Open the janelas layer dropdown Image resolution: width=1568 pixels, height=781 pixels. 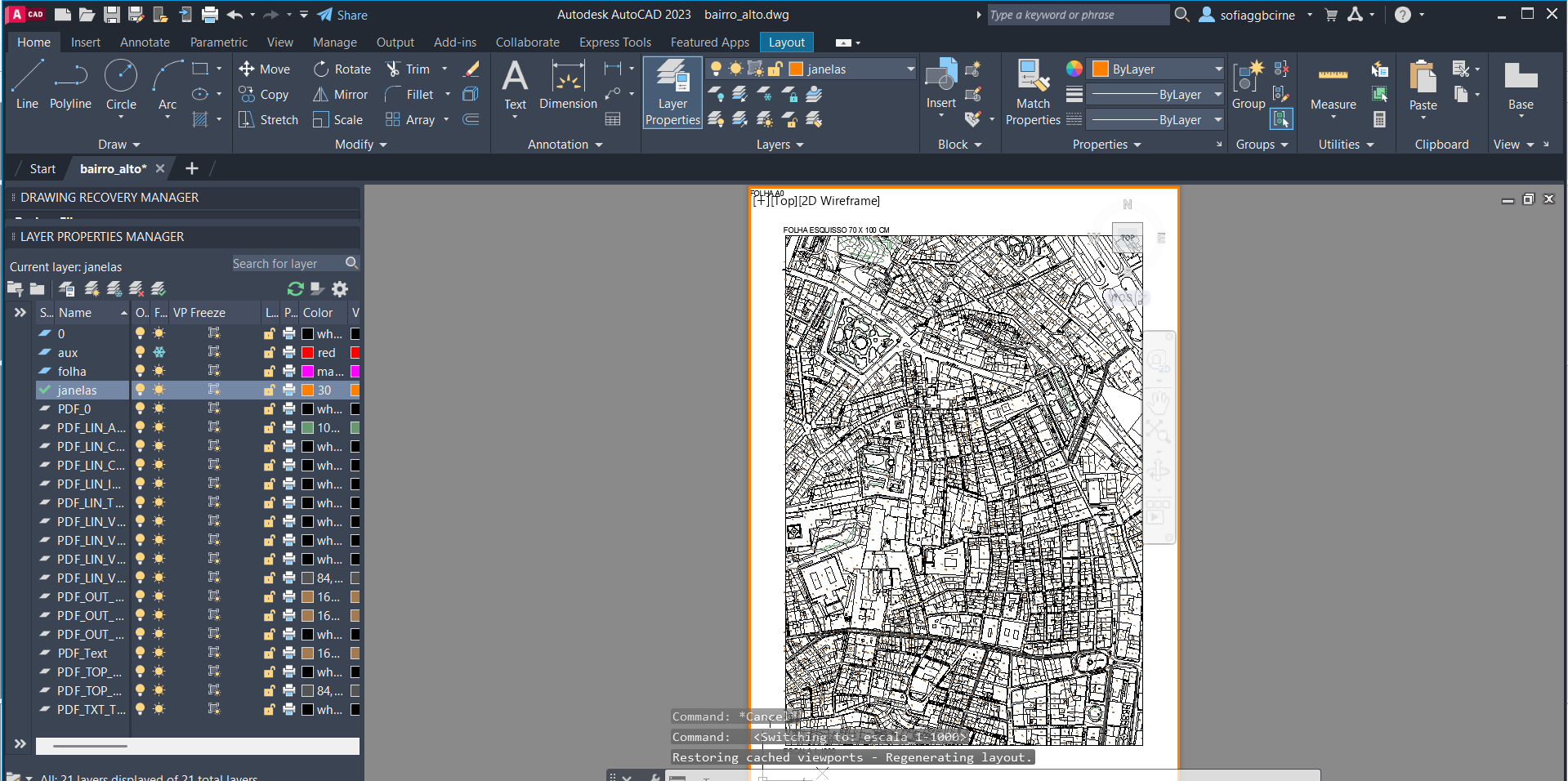pyautogui.click(x=910, y=69)
